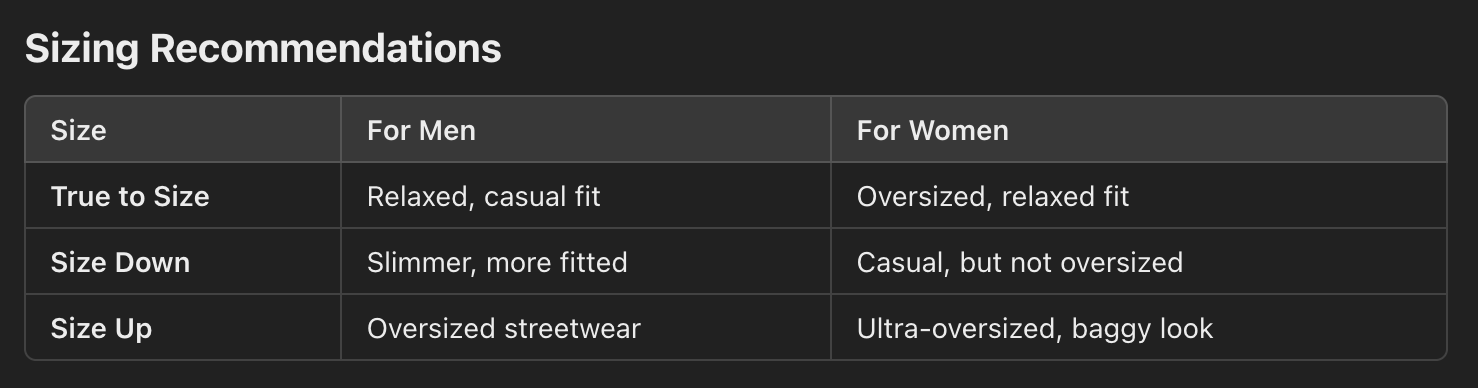Click the 'Casual, but not oversized' cell
1478x388 pixels.
1020,262
